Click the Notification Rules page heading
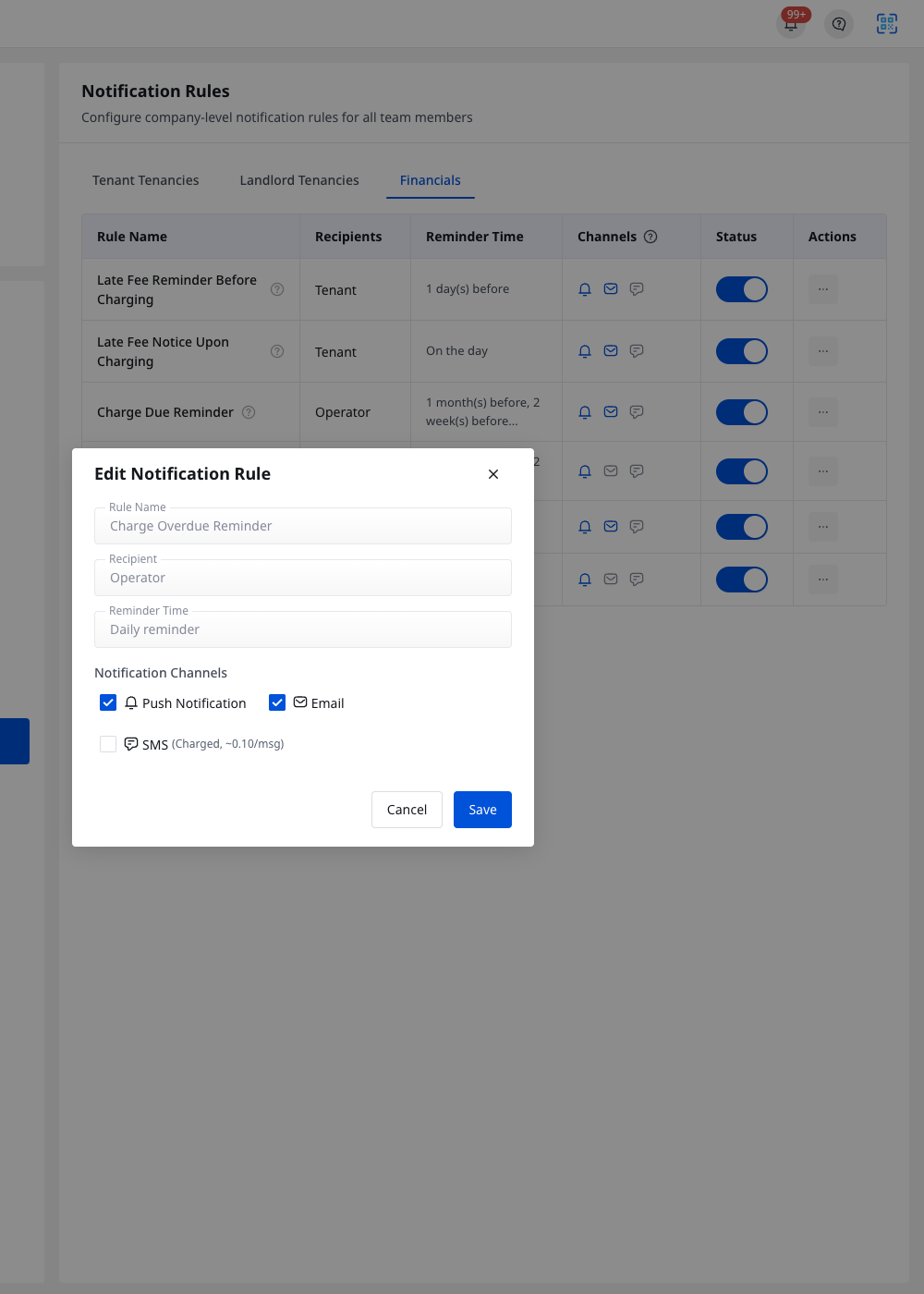924x1294 pixels. pyautogui.click(x=155, y=92)
